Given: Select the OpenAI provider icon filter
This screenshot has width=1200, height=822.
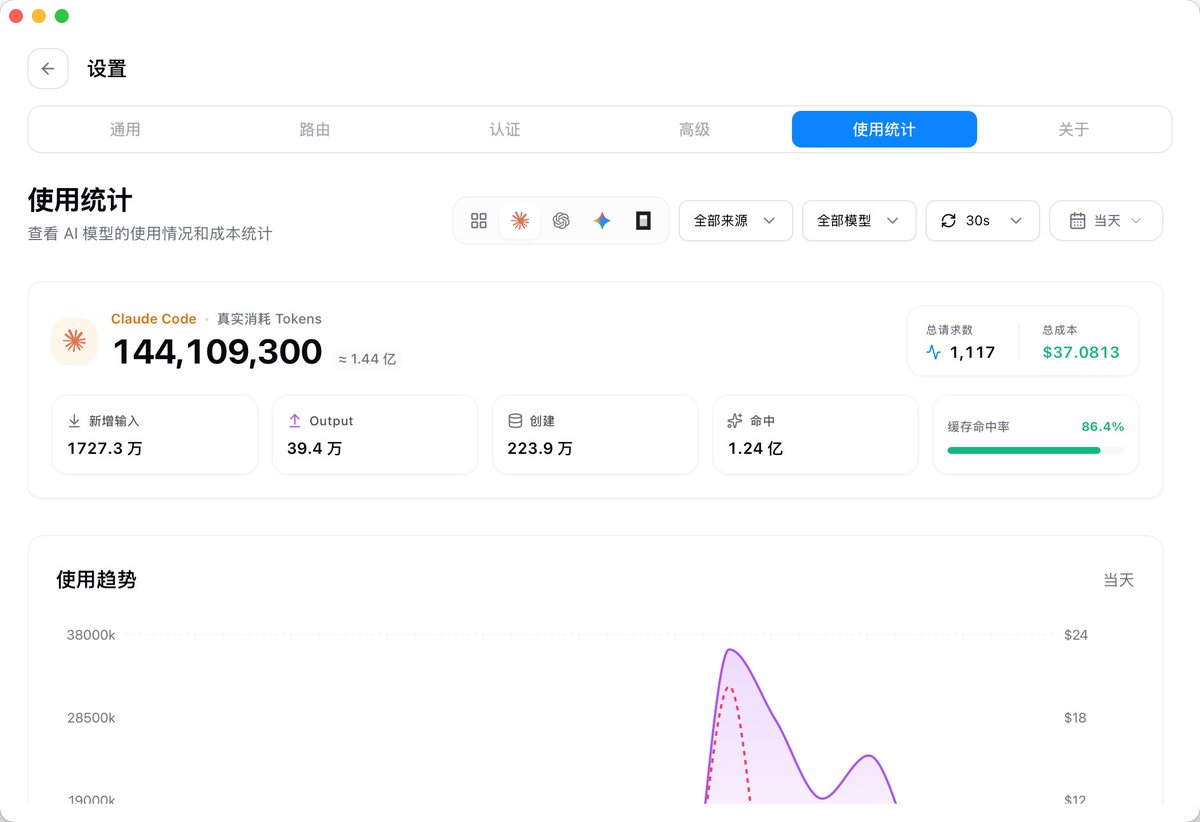Looking at the screenshot, I should [561, 221].
